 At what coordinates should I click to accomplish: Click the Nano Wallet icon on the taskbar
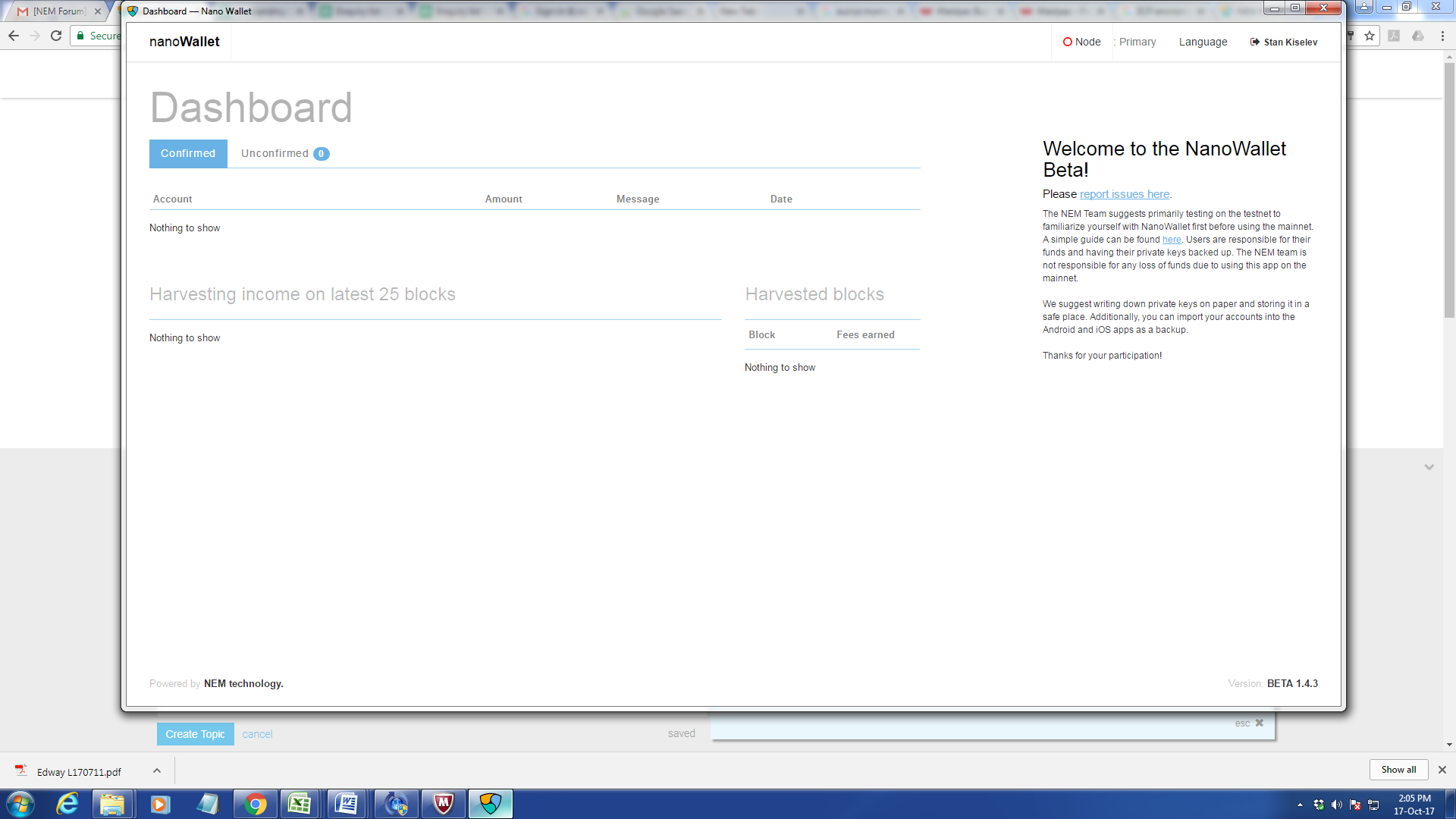(x=491, y=804)
